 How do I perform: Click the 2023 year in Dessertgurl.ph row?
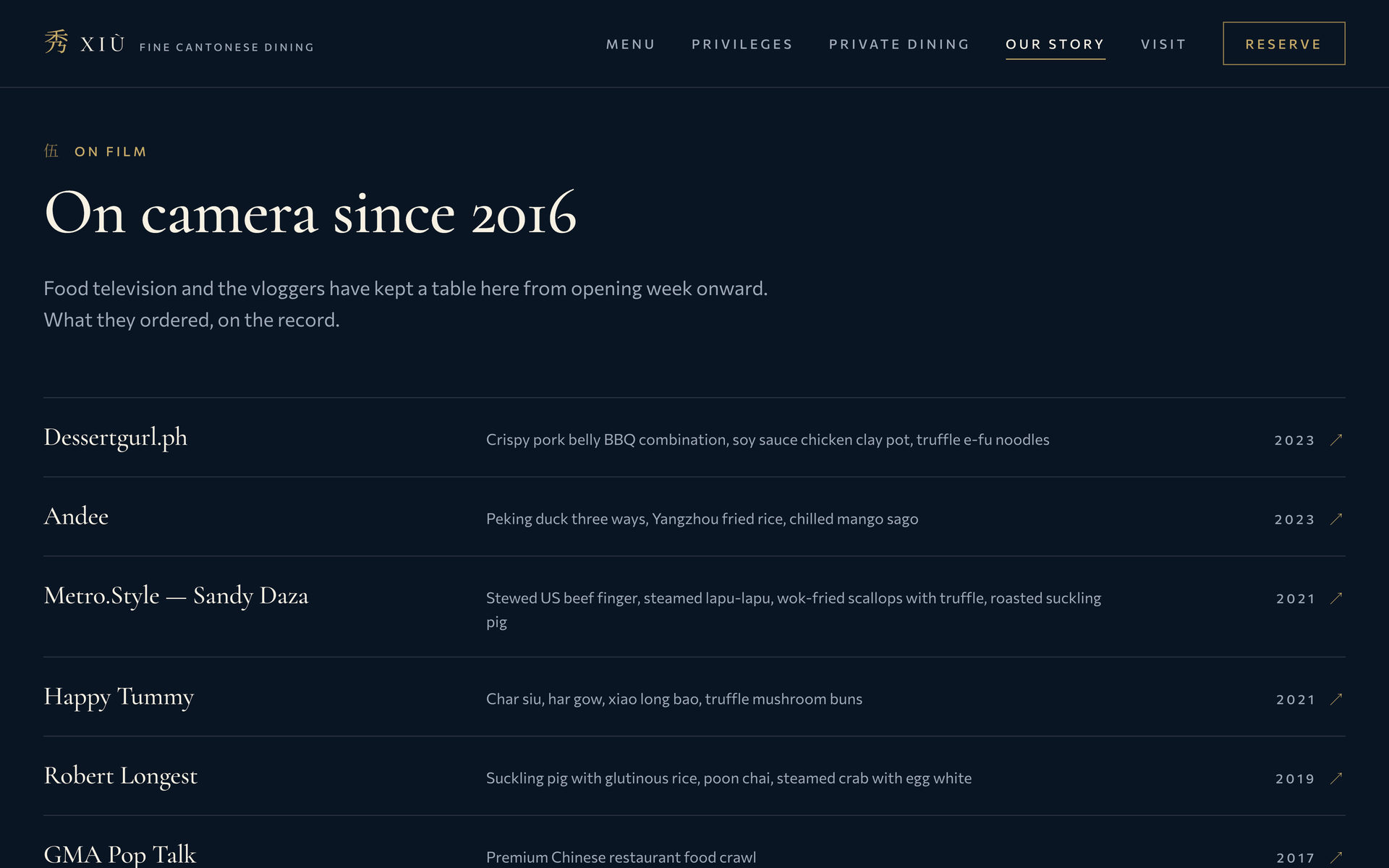click(1294, 441)
